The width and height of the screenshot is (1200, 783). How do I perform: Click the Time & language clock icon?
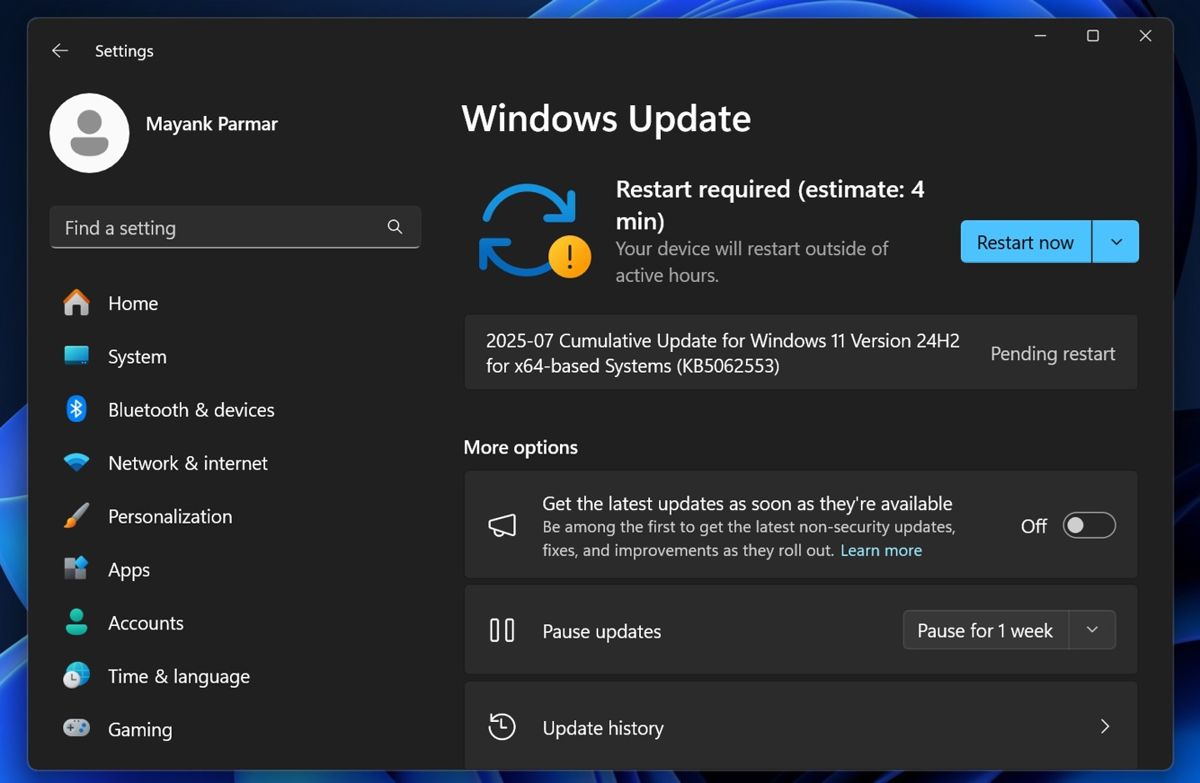(76, 676)
